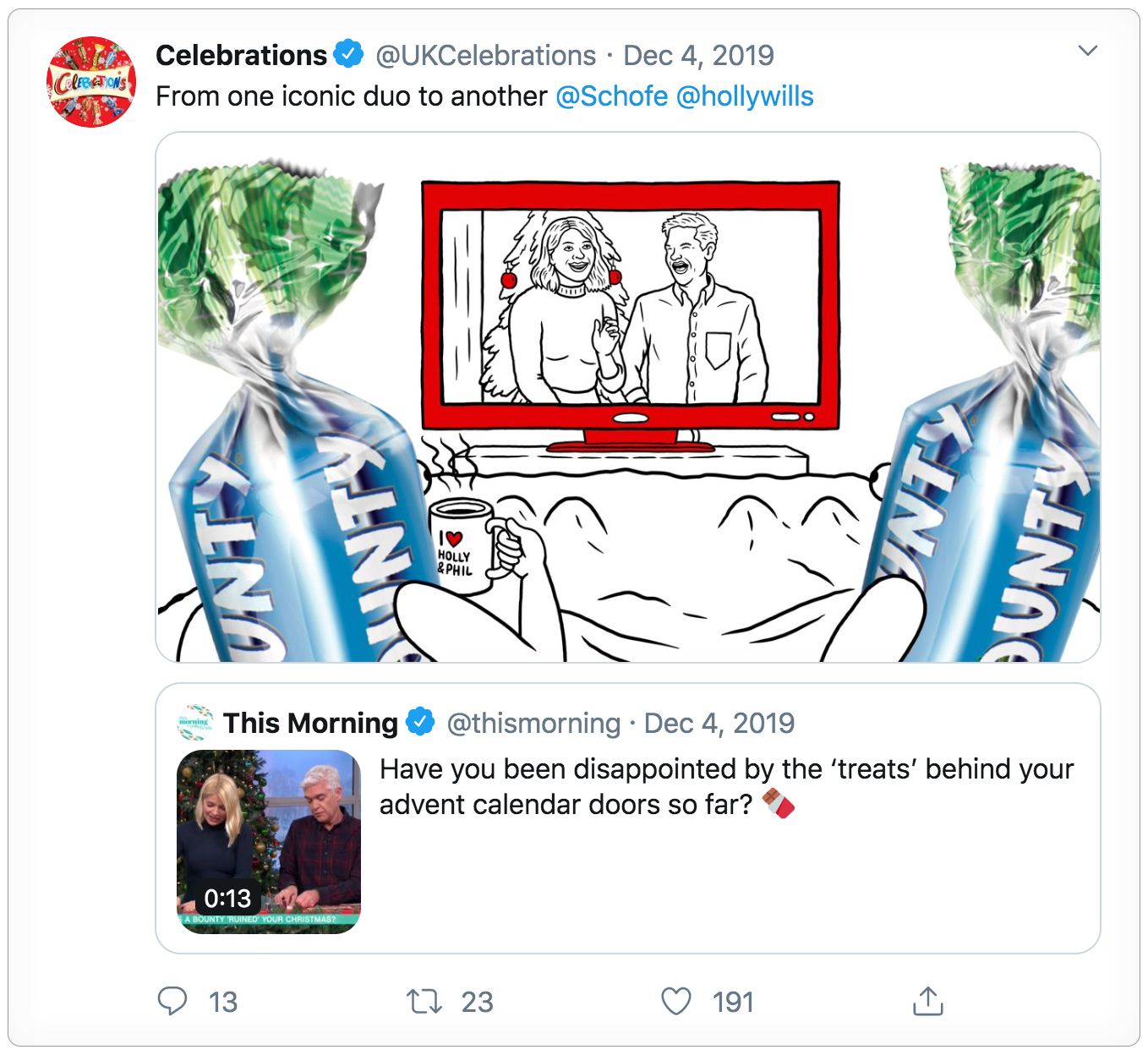
Task: Open the @Schofe mention link
Action: [x=612, y=96]
